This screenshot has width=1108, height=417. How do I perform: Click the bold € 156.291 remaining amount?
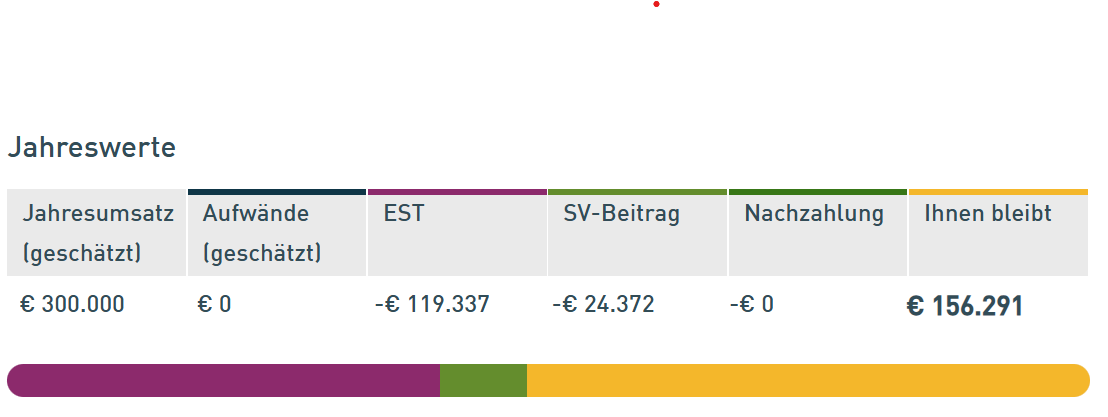pyautogui.click(x=964, y=306)
